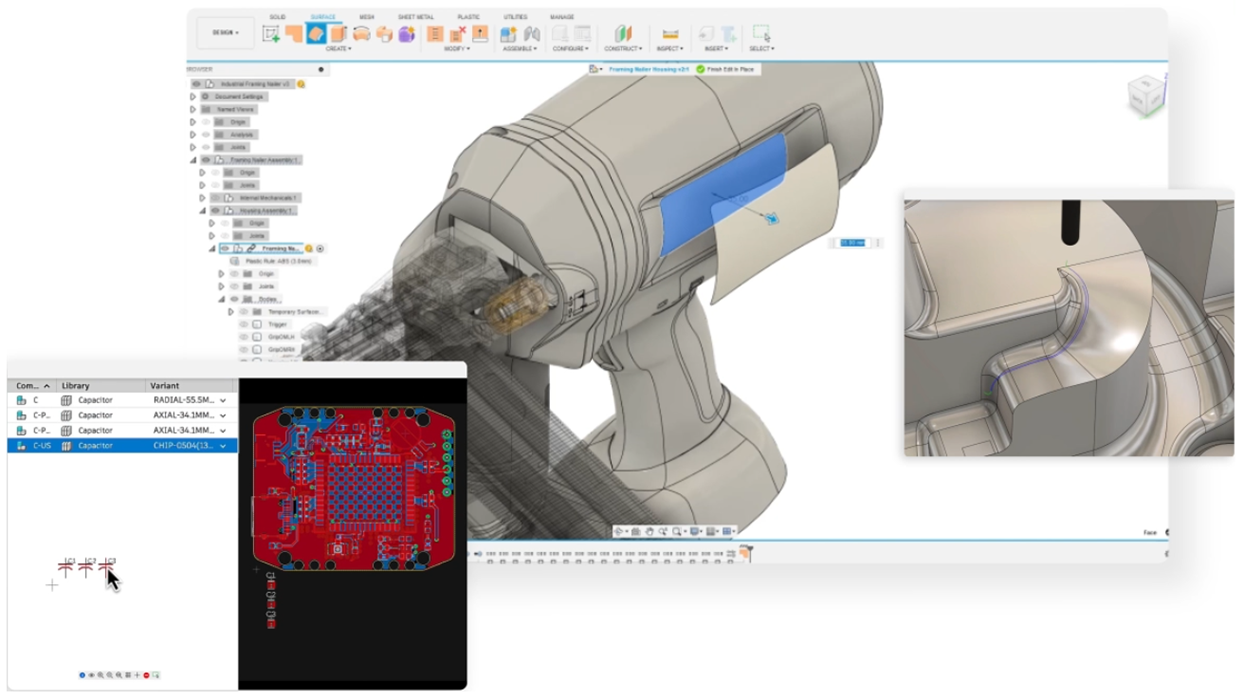Open the ASSEMBLE dropdown menu

520,48
